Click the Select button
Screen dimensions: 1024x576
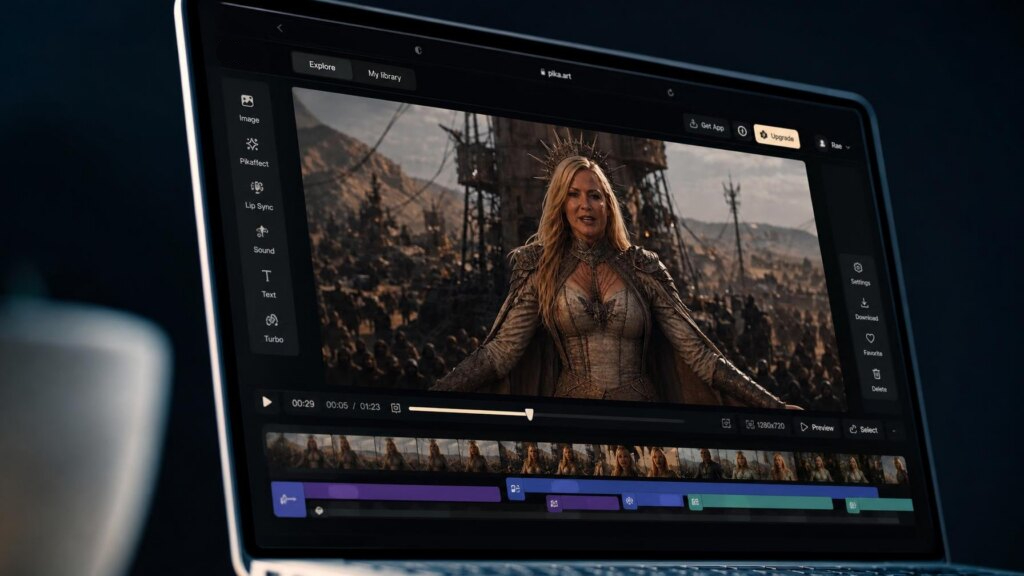(863, 430)
